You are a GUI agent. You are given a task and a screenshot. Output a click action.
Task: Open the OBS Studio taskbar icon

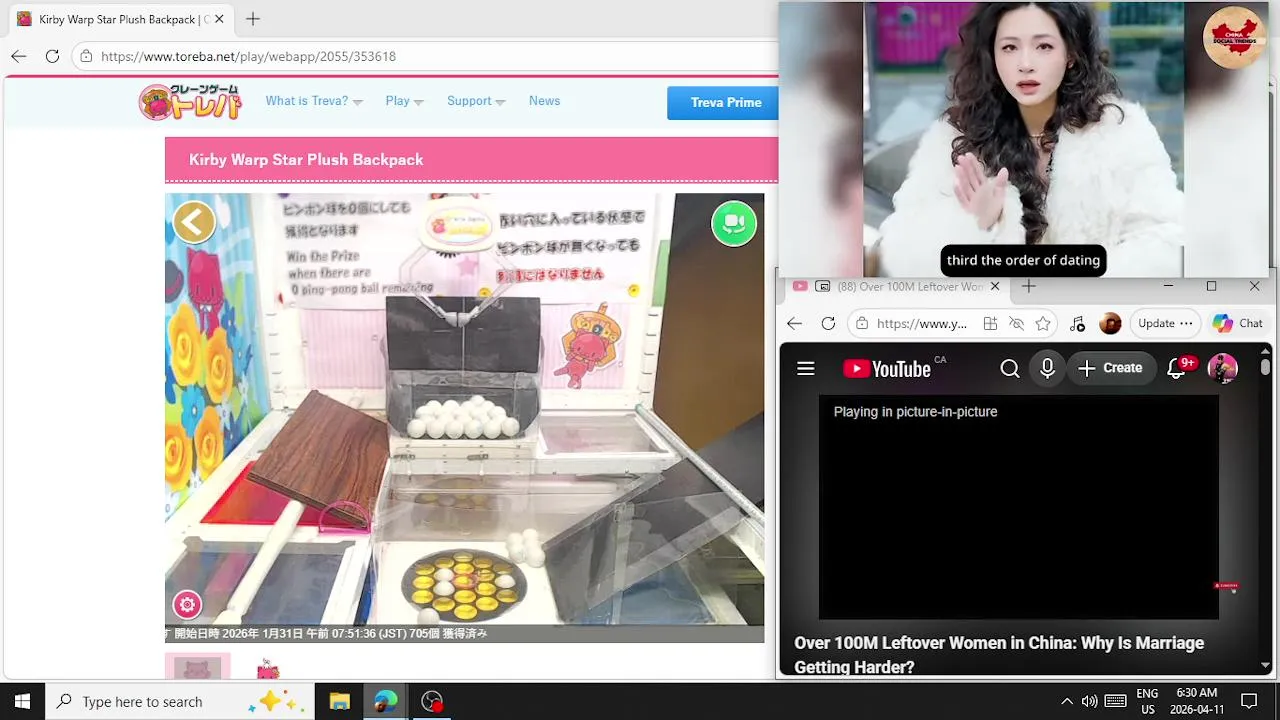(x=432, y=701)
